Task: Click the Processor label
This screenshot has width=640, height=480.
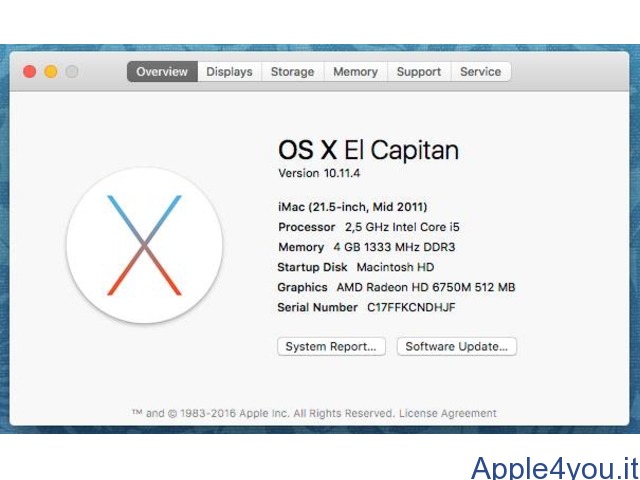Action: (307, 227)
